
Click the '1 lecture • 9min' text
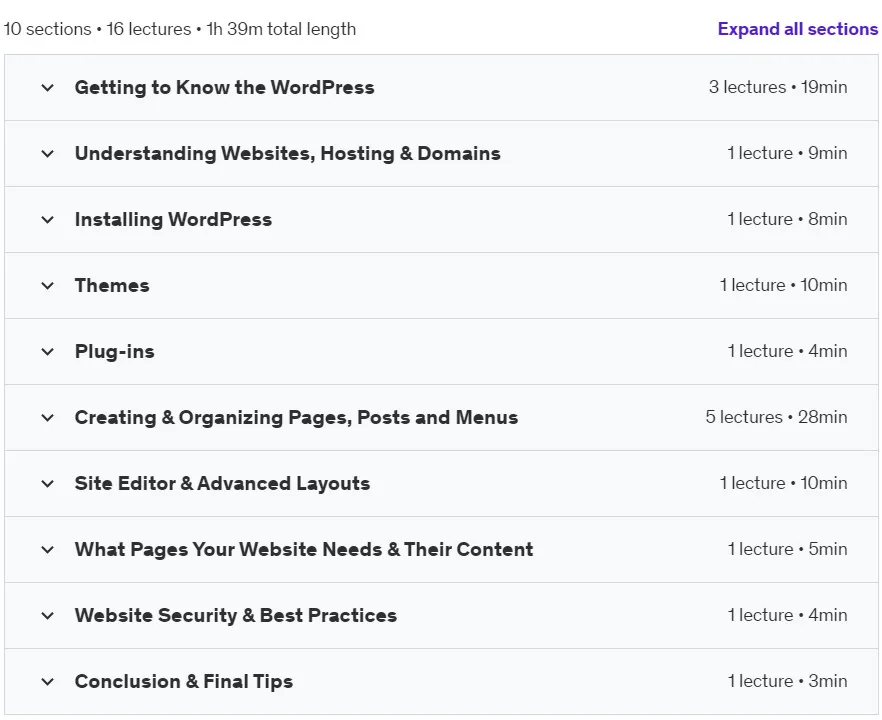pos(787,153)
